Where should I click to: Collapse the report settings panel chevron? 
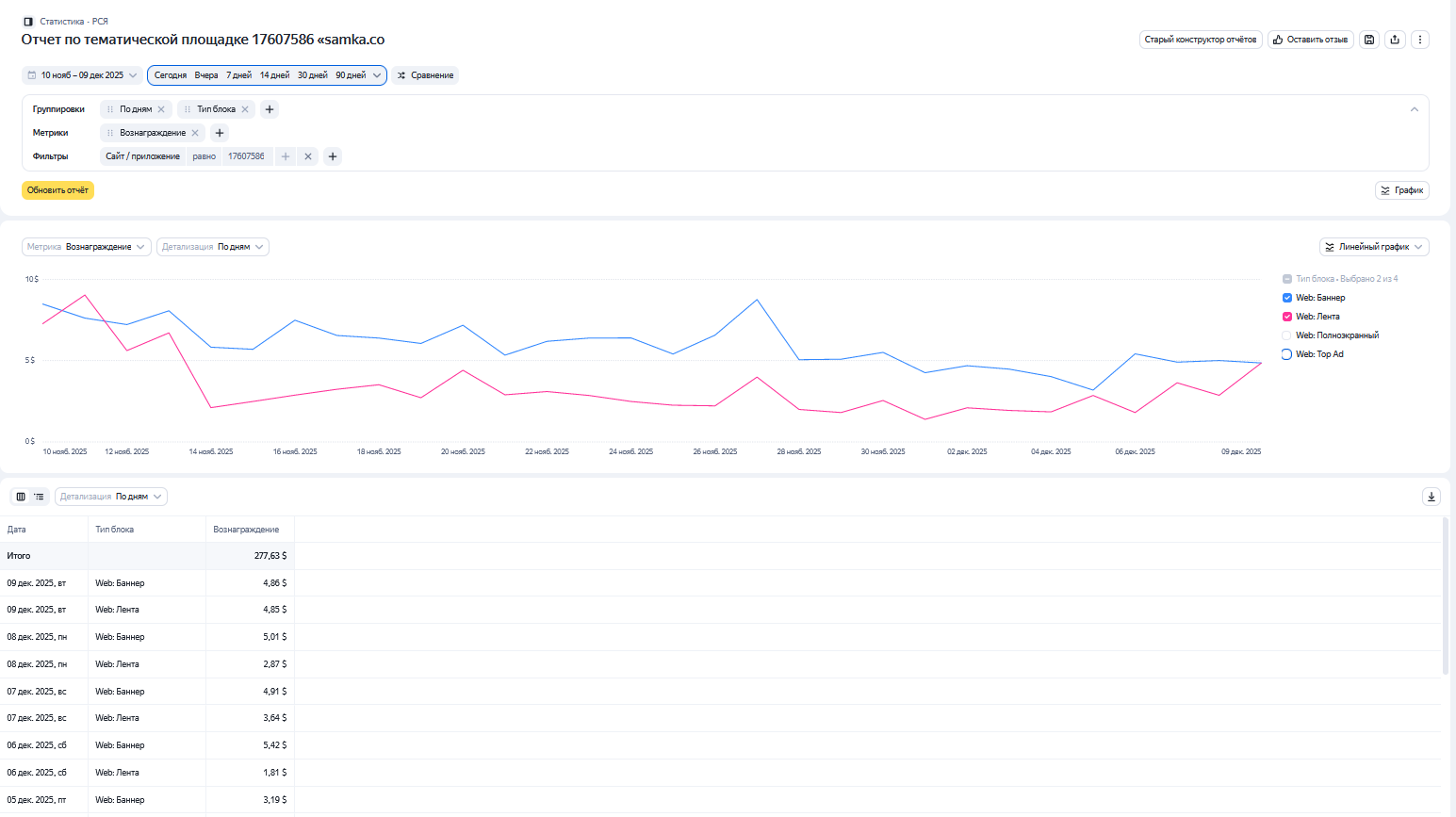coord(1414,109)
